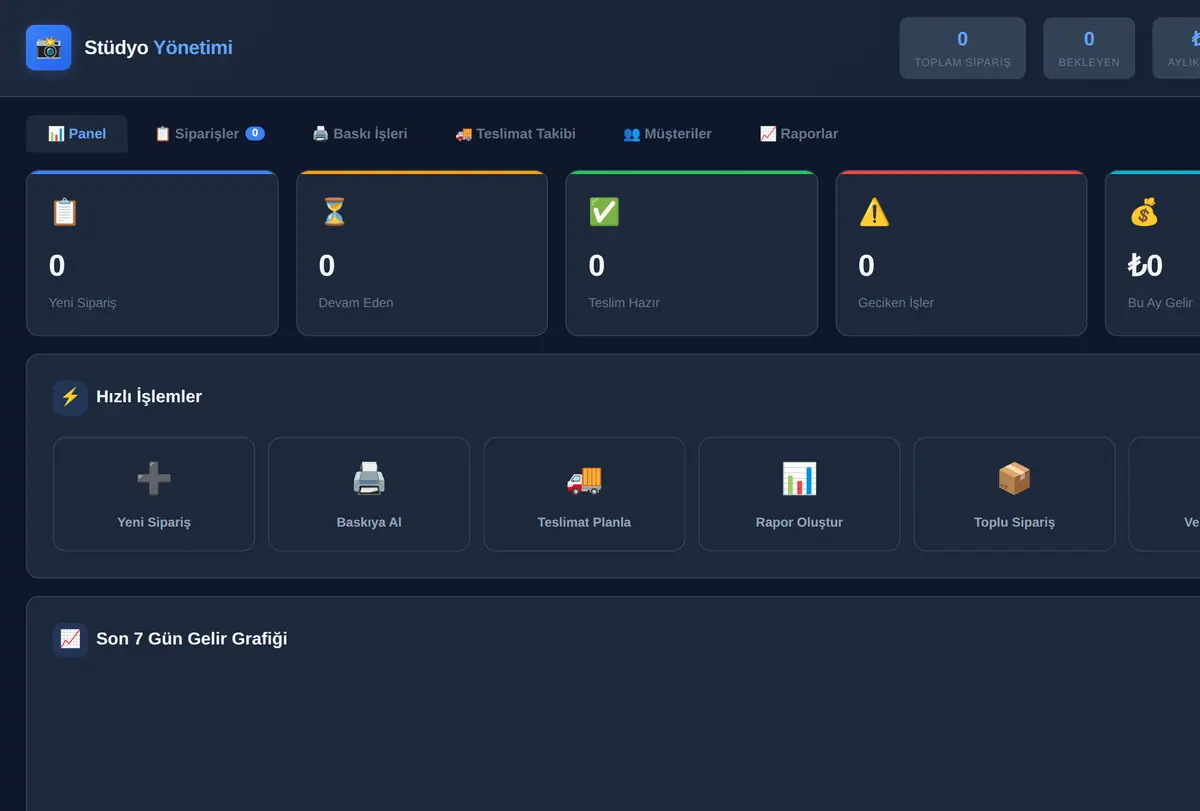Click the bar chart icon on Rapor Oluştur
The height and width of the screenshot is (811, 1200).
(799, 479)
